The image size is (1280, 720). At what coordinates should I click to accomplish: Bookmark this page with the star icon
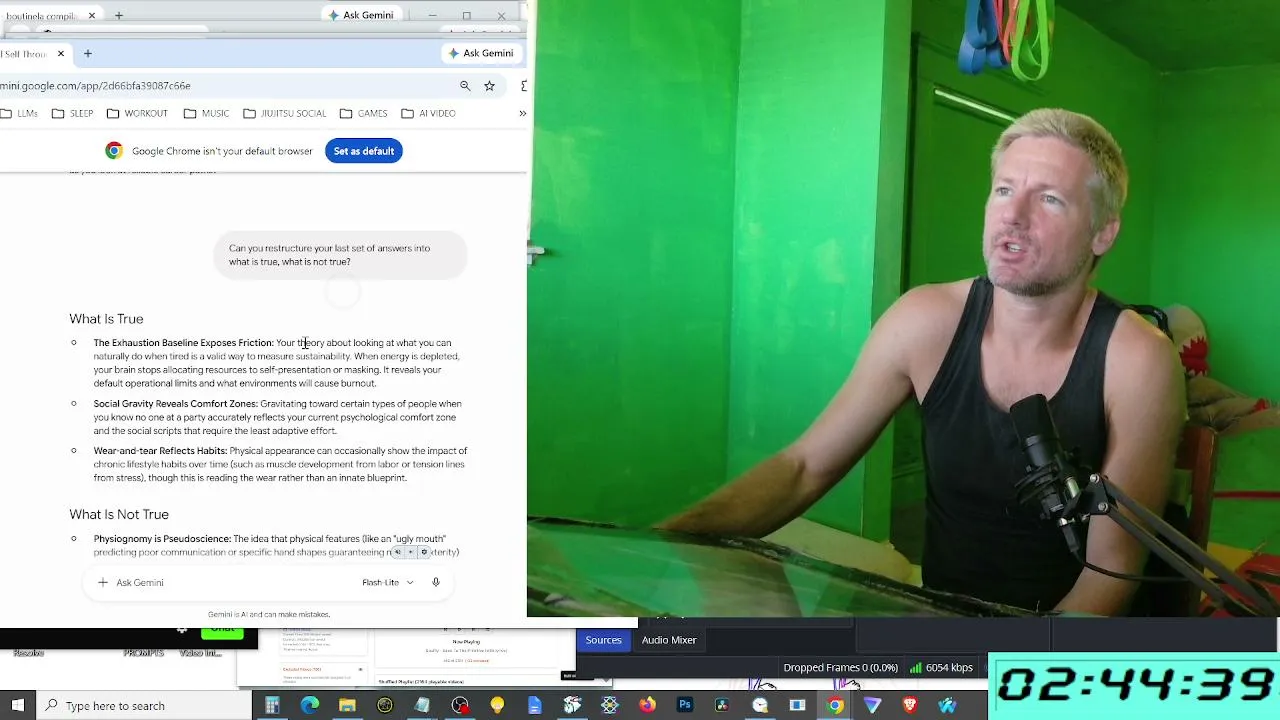point(489,86)
